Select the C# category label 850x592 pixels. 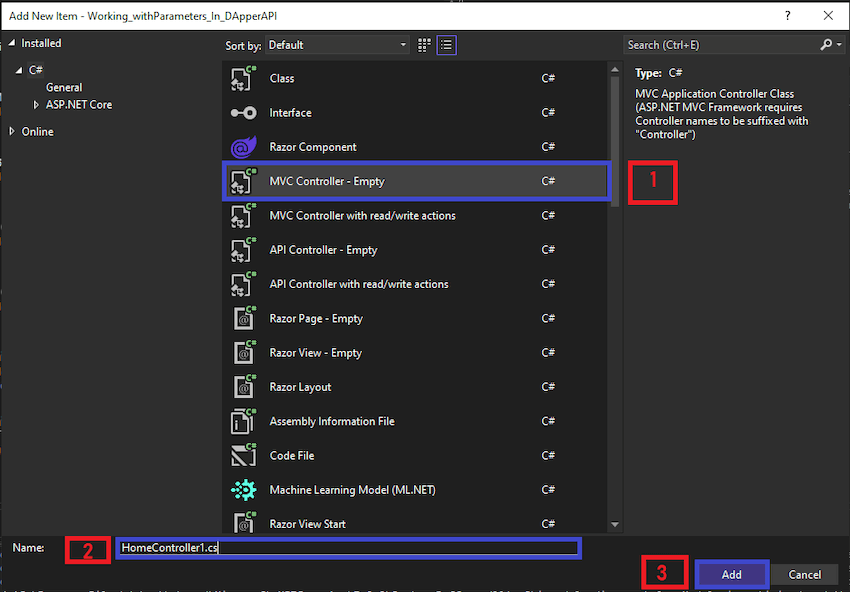(x=36, y=70)
